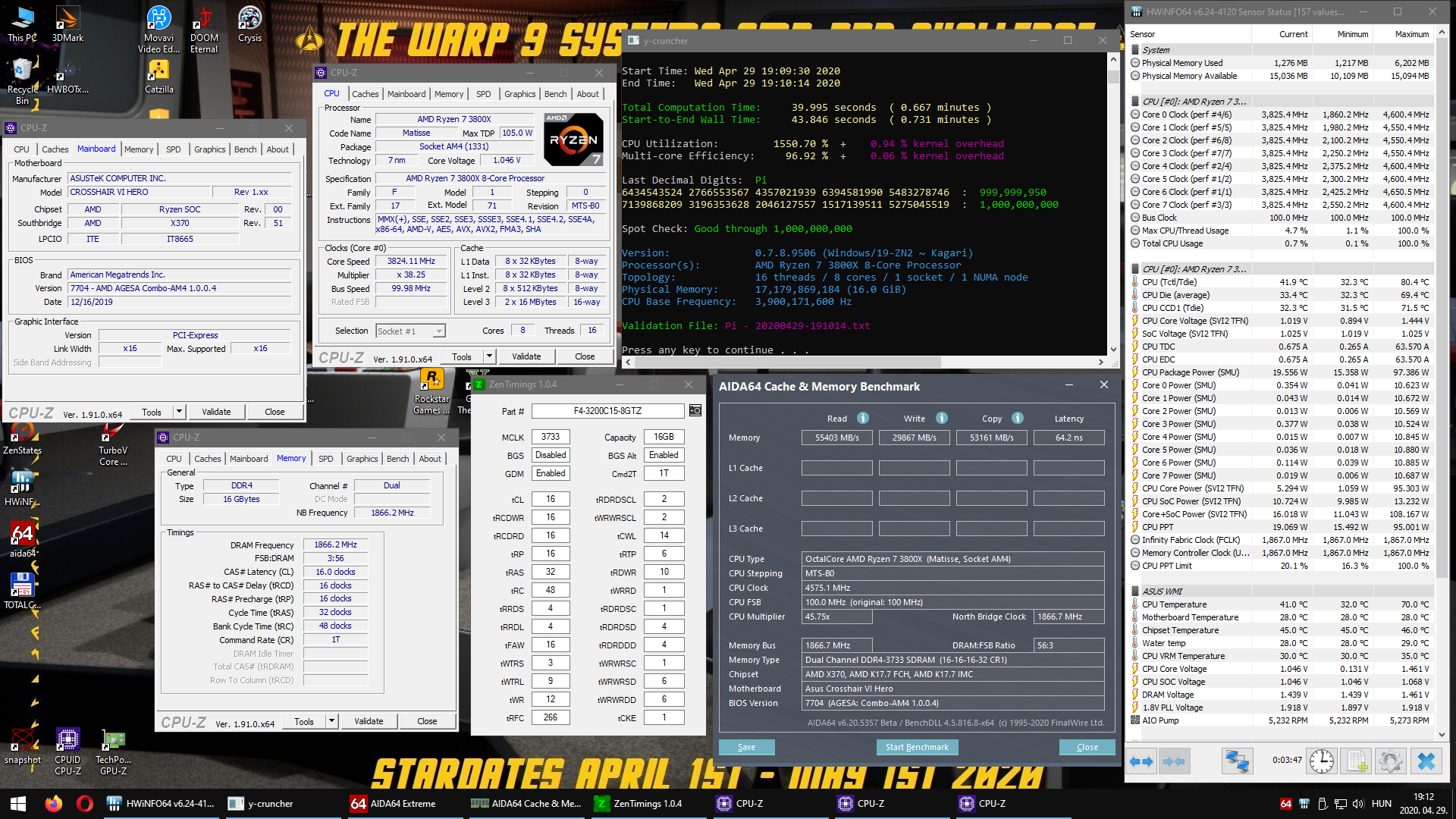Screen dimensions: 1456x819
Task: Open HWiNFO network connection icon
Action: coord(1237,761)
